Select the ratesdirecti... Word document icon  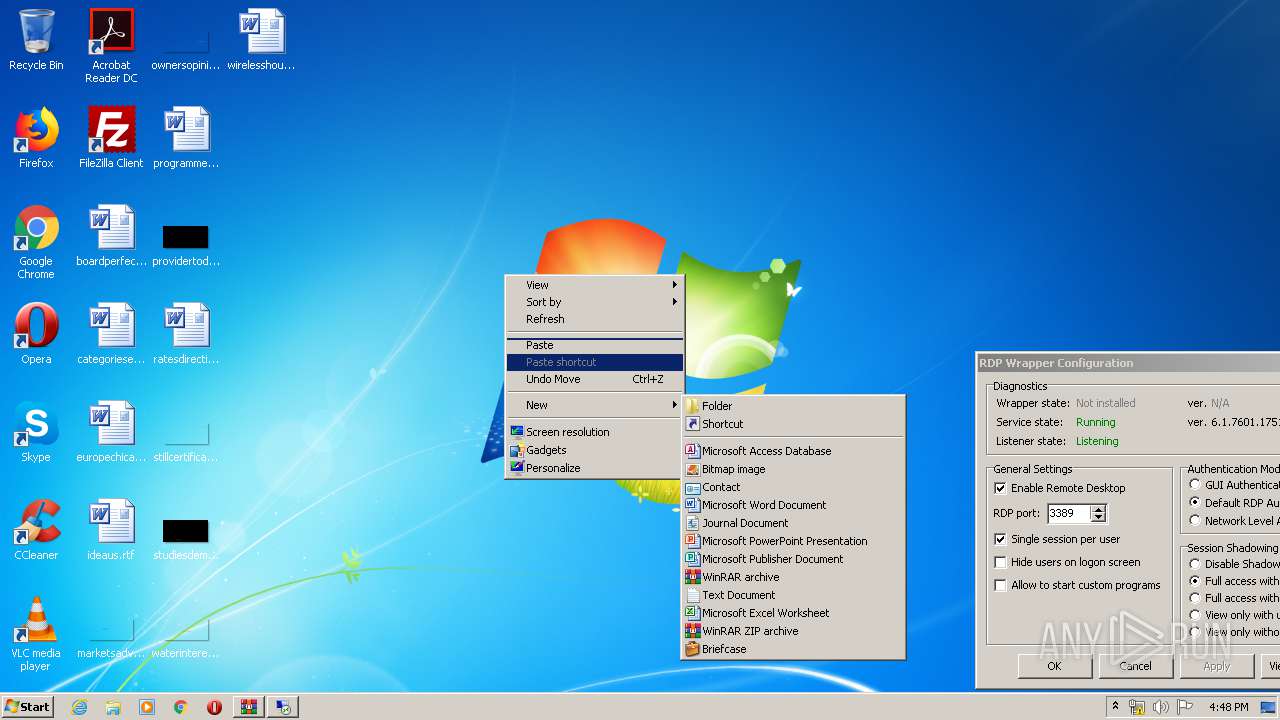pyautogui.click(x=186, y=334)
